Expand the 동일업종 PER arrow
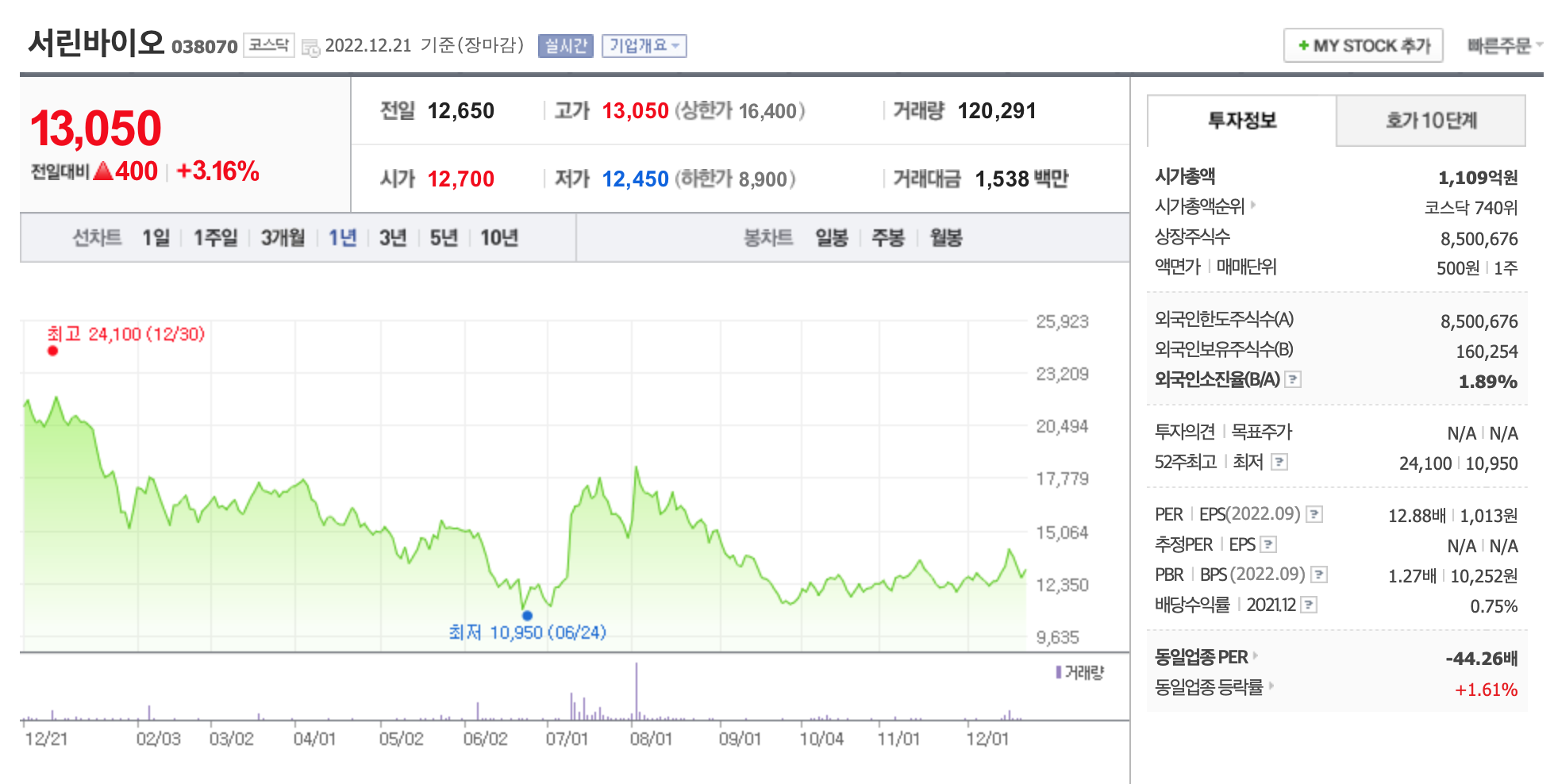This screenshot has height=784, width=1554. [x=1256, y=655]
